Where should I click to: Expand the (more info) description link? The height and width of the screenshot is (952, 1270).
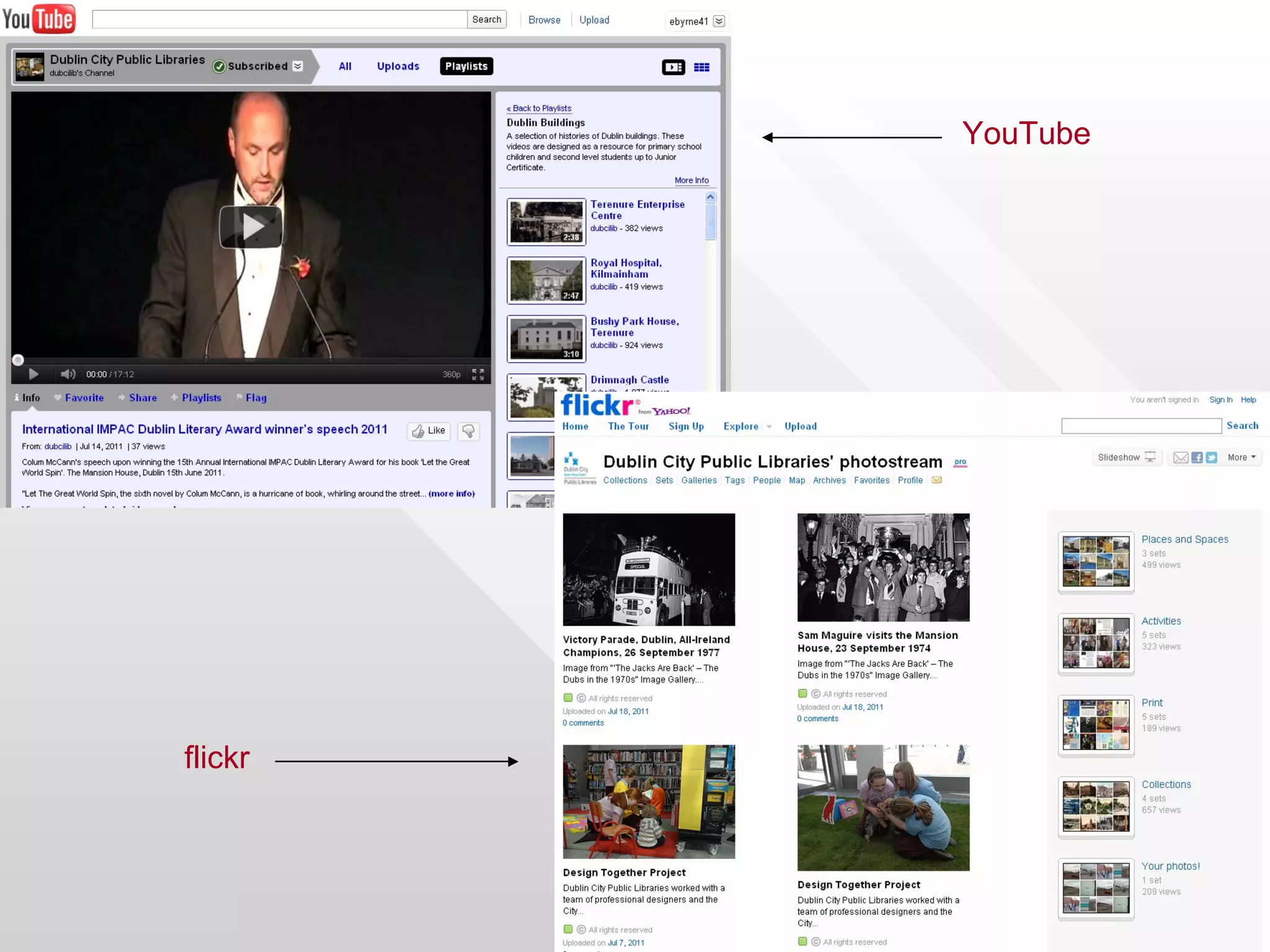click(451, 493)
